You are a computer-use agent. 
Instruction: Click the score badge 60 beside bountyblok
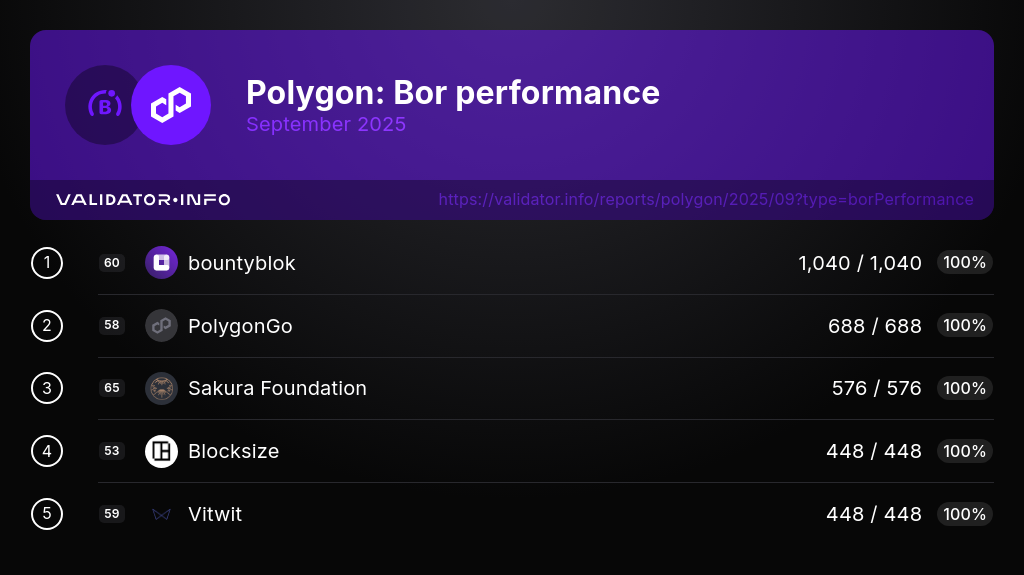(112, 263)
